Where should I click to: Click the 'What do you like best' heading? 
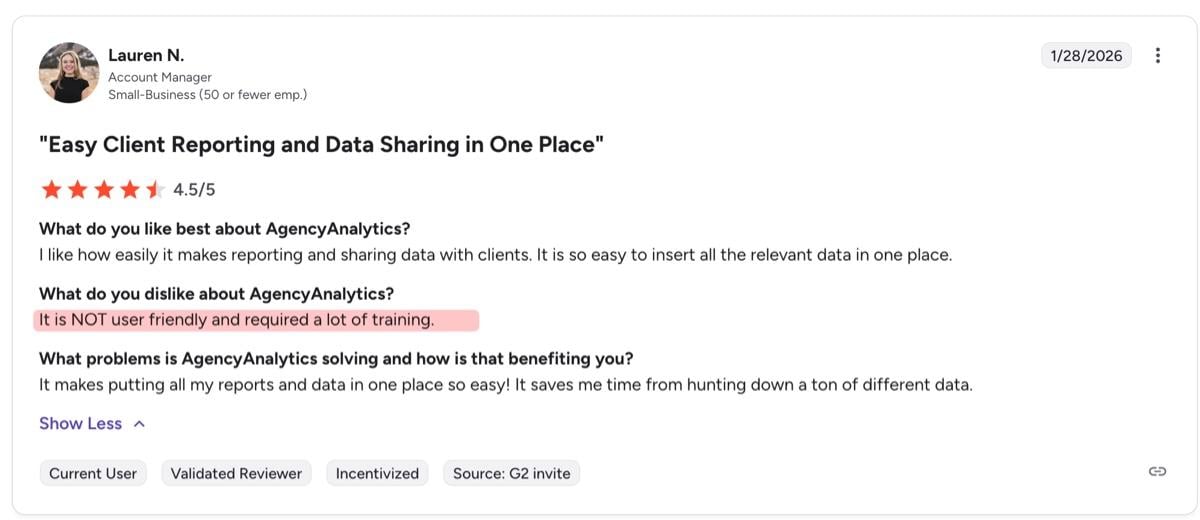pos(225,229)
